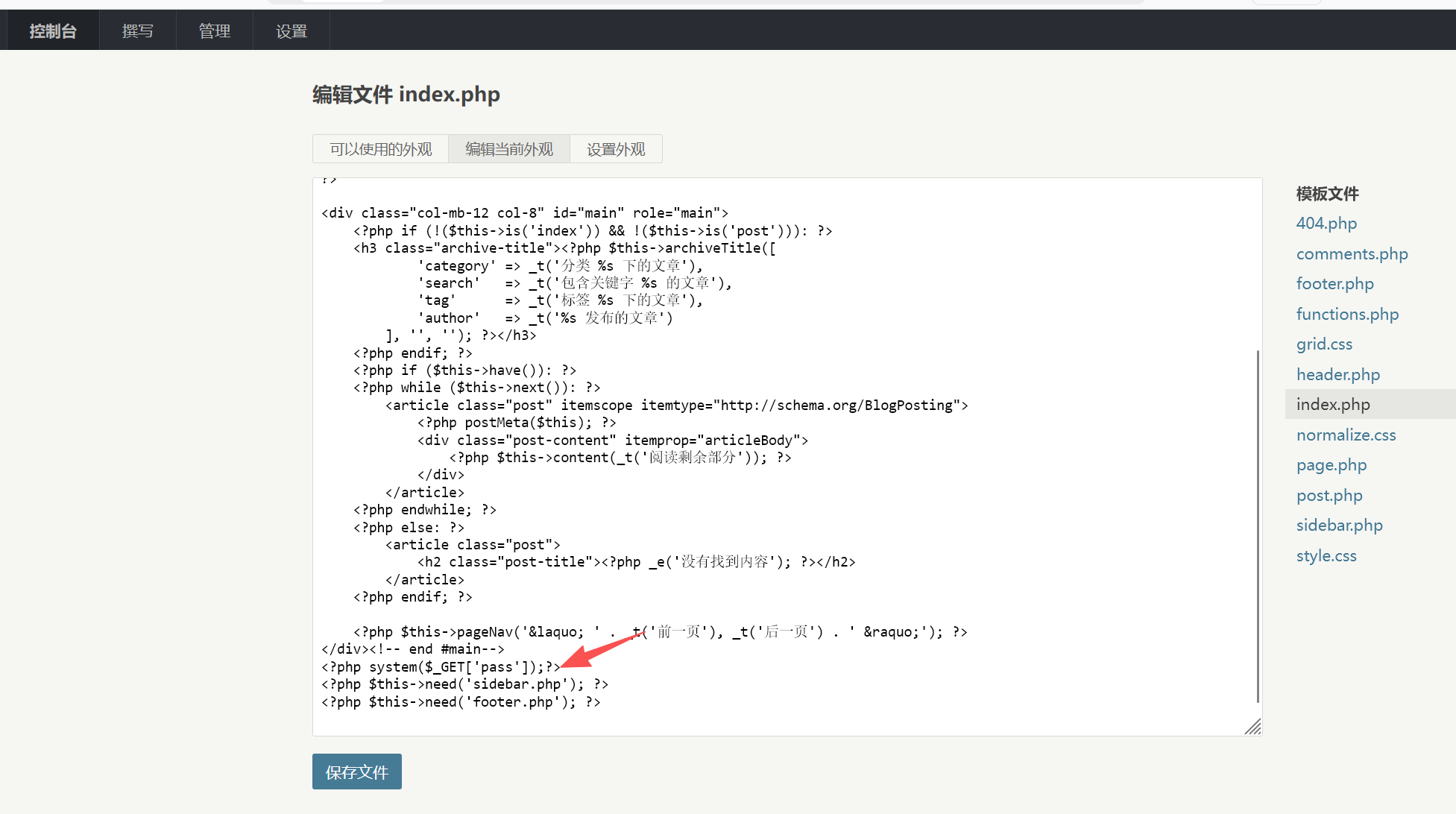Open normalize.css template file

[1346, 435]
